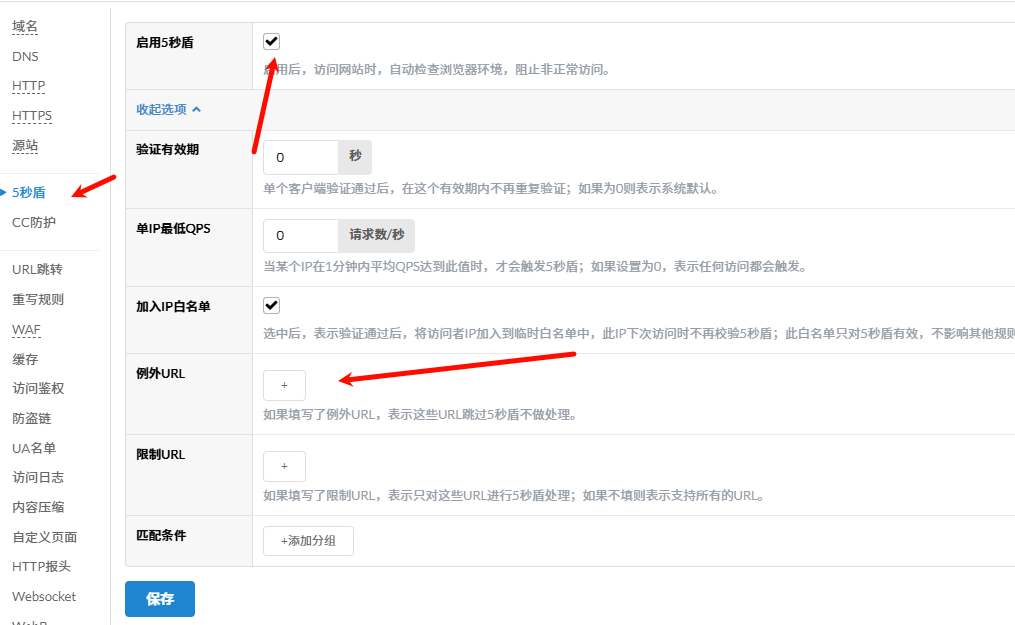Go to 缓存 settings

point(25,359)
